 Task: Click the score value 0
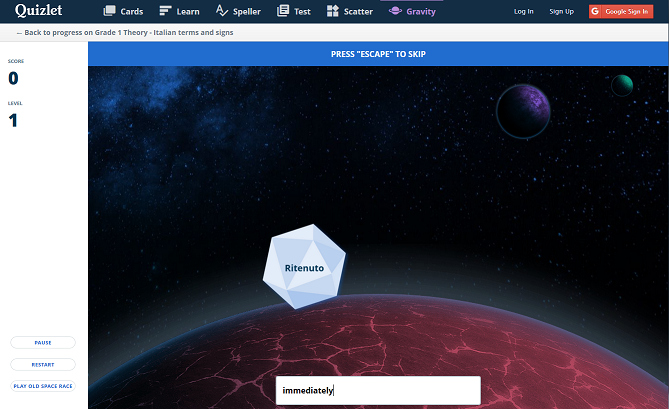coord(13,78)
